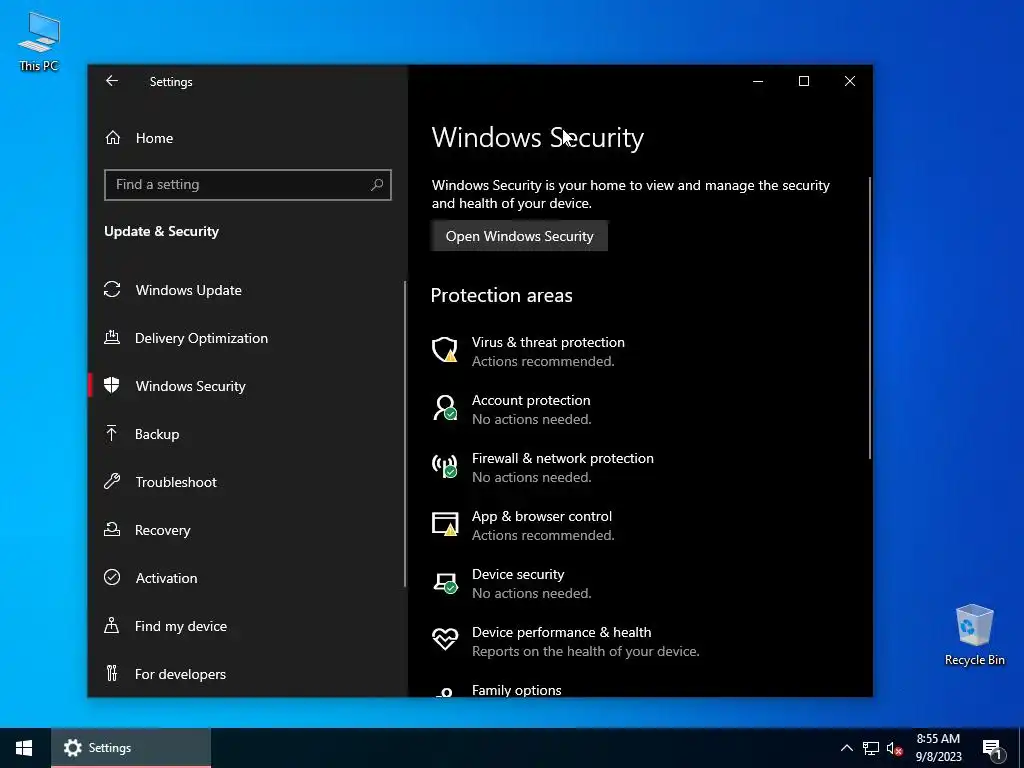Open App & browser control
The height and width of the screenshot is (768, 1024).
click(522, 526)
